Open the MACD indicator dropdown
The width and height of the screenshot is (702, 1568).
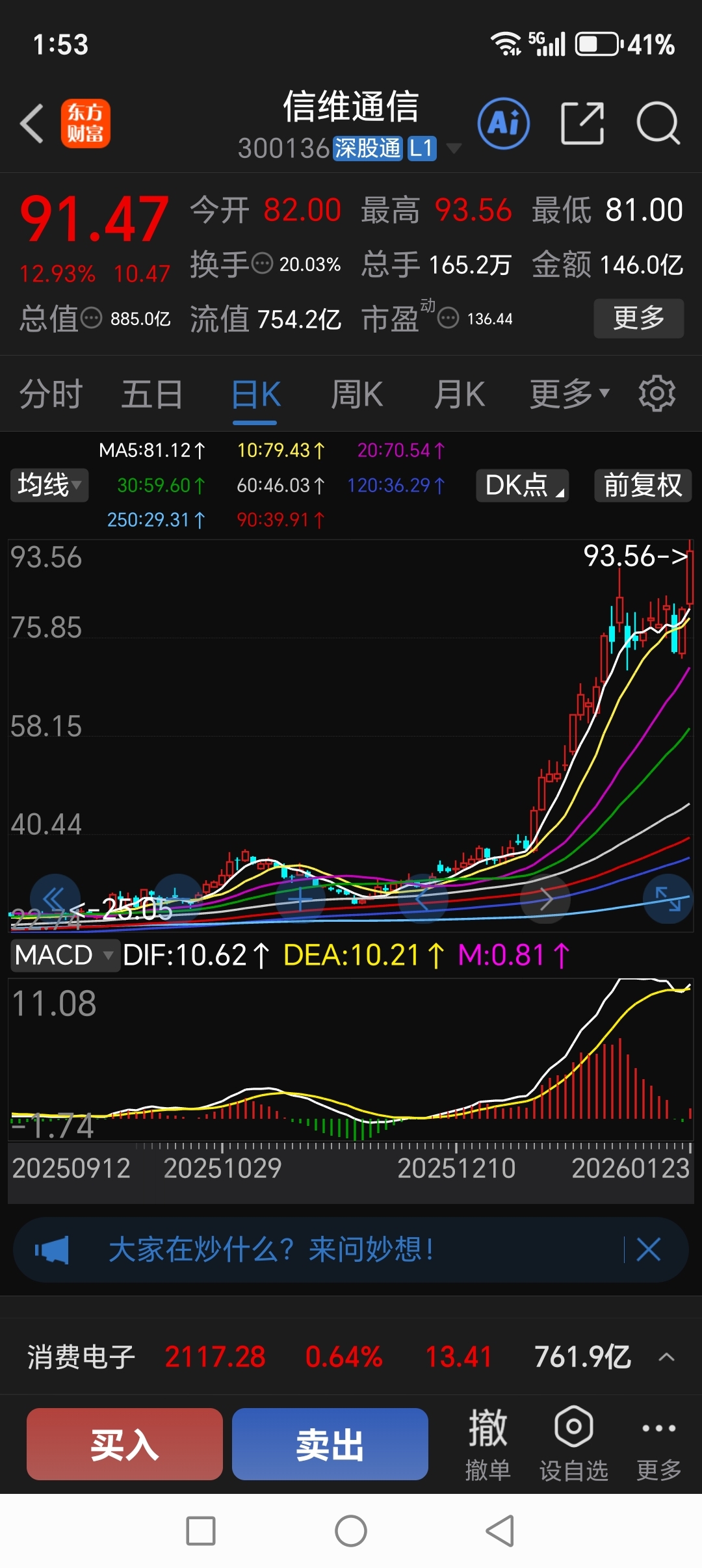click(64, 955)
